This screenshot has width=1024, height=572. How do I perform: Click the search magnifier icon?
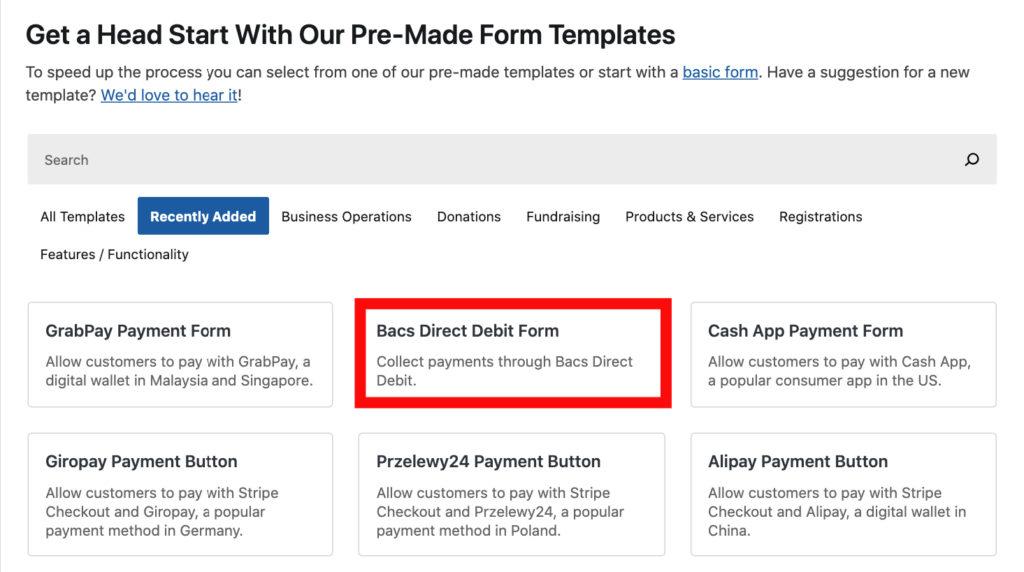coord(971,160)
